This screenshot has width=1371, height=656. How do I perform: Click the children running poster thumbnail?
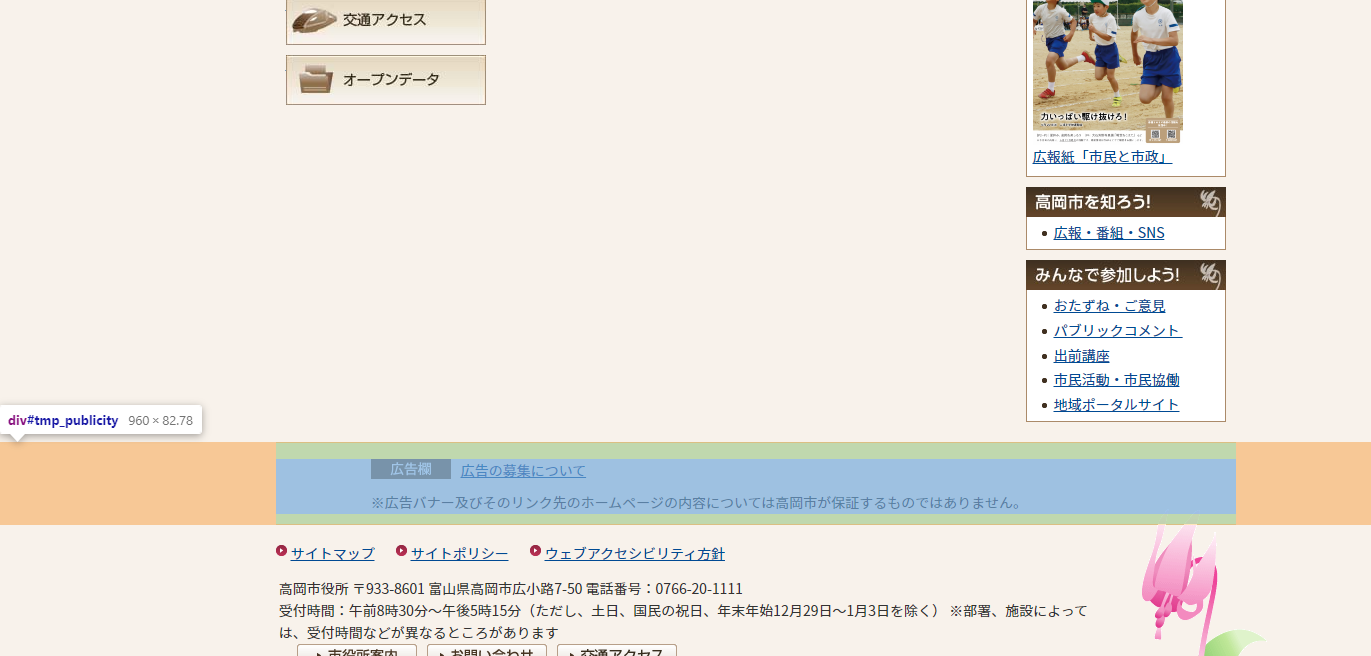tap(1107, 65)
